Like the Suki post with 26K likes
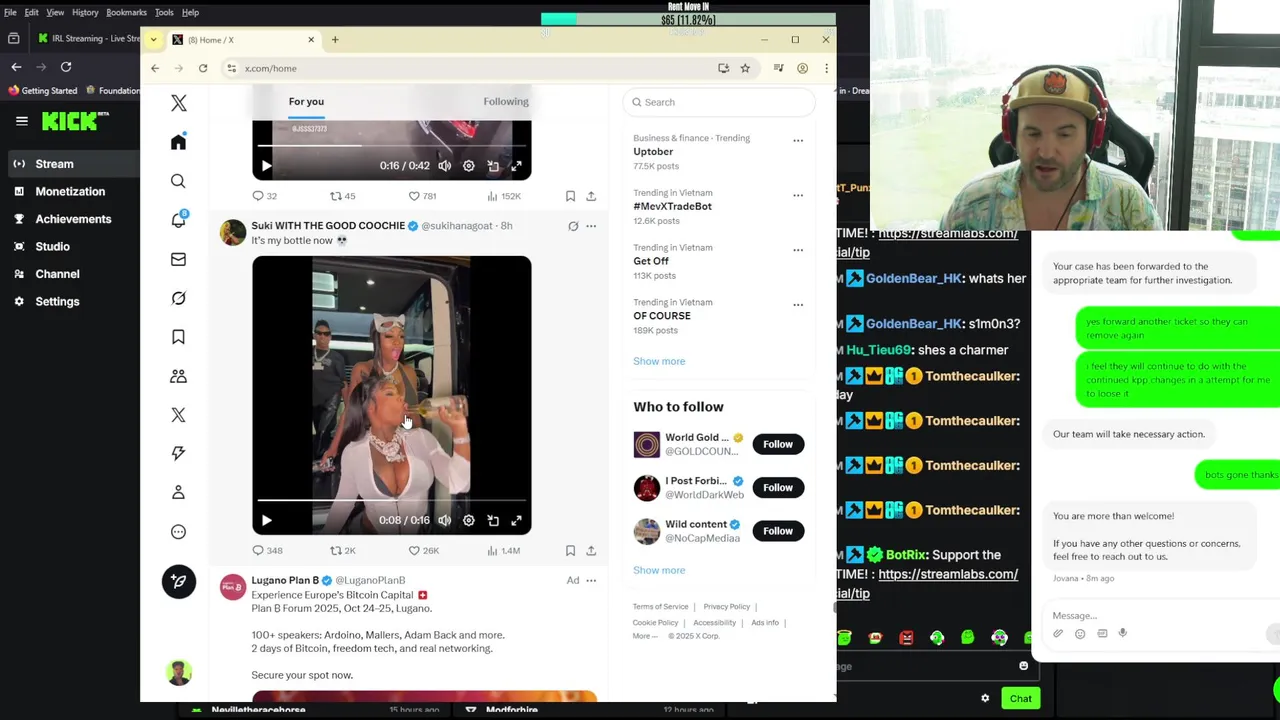Image resolution: width=1280 pixels, height=720 pixels. click(423, 550)
